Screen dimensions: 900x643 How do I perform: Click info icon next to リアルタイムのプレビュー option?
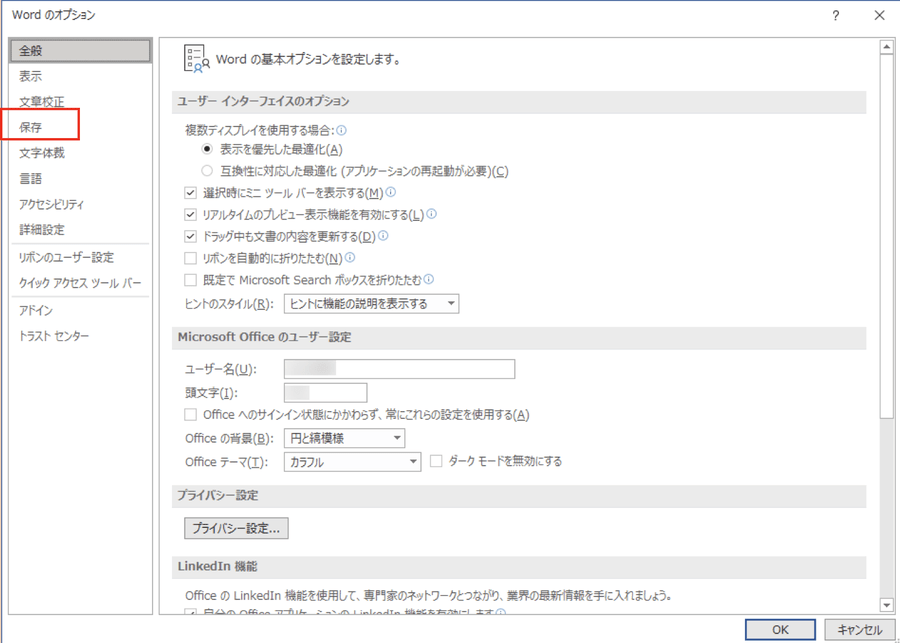point(432,214)
